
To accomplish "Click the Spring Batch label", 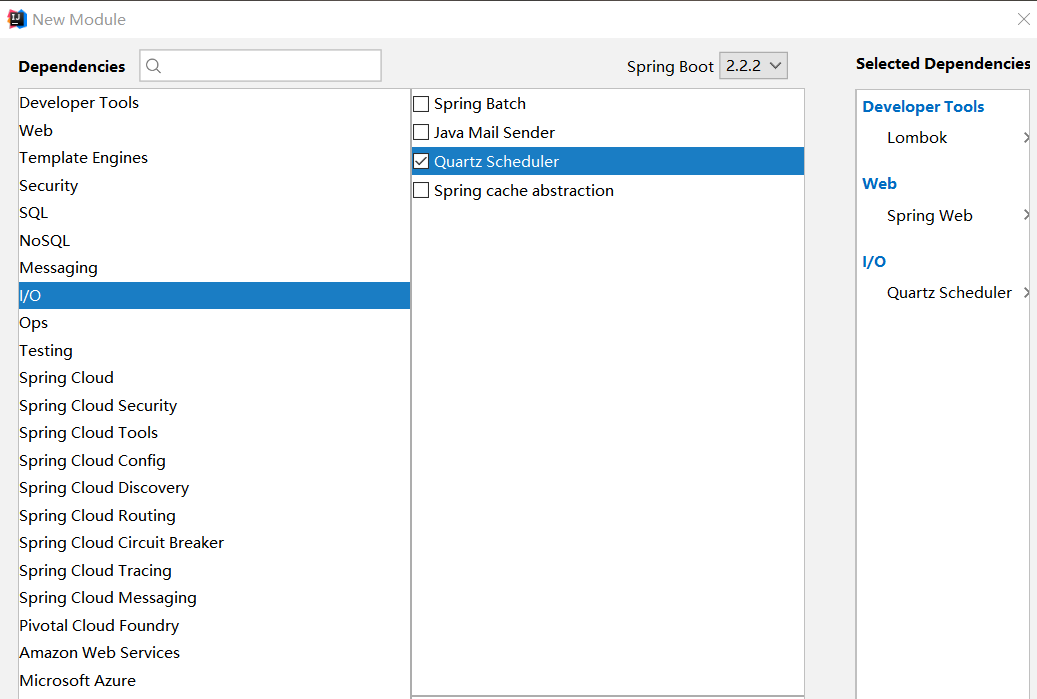I will point(479,104).
